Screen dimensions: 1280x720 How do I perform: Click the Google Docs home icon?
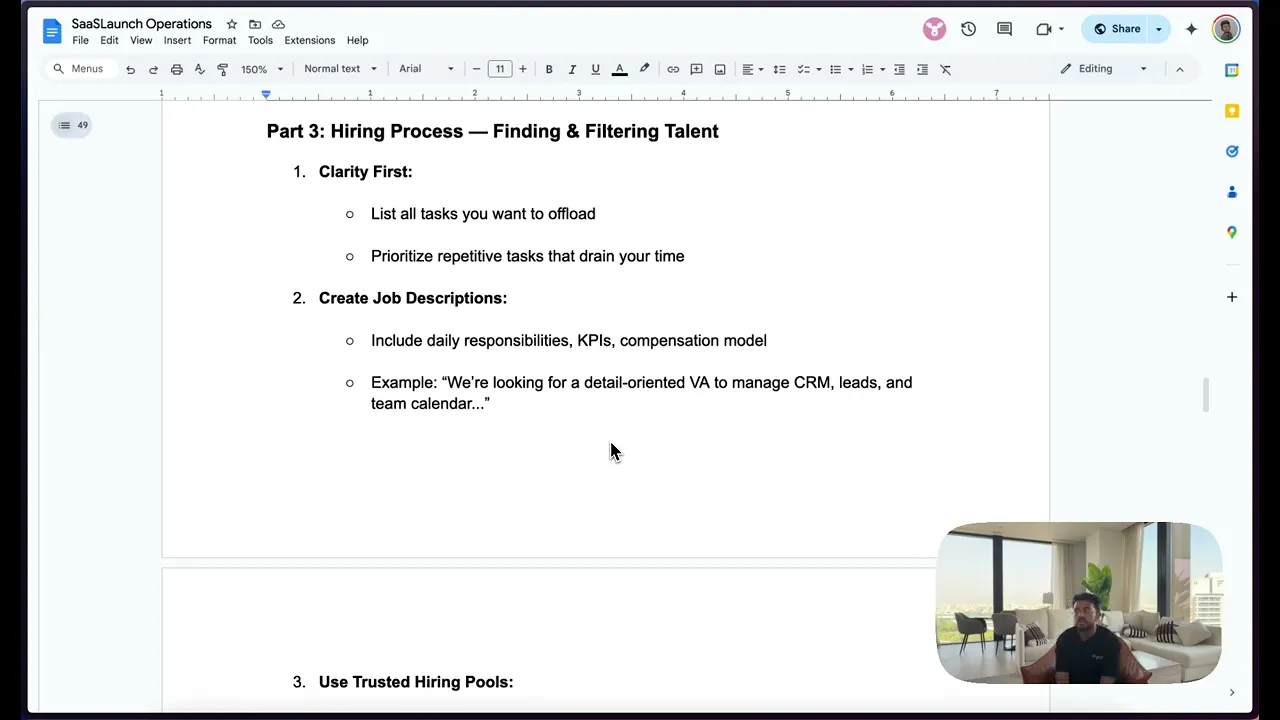tap(52, 31)
